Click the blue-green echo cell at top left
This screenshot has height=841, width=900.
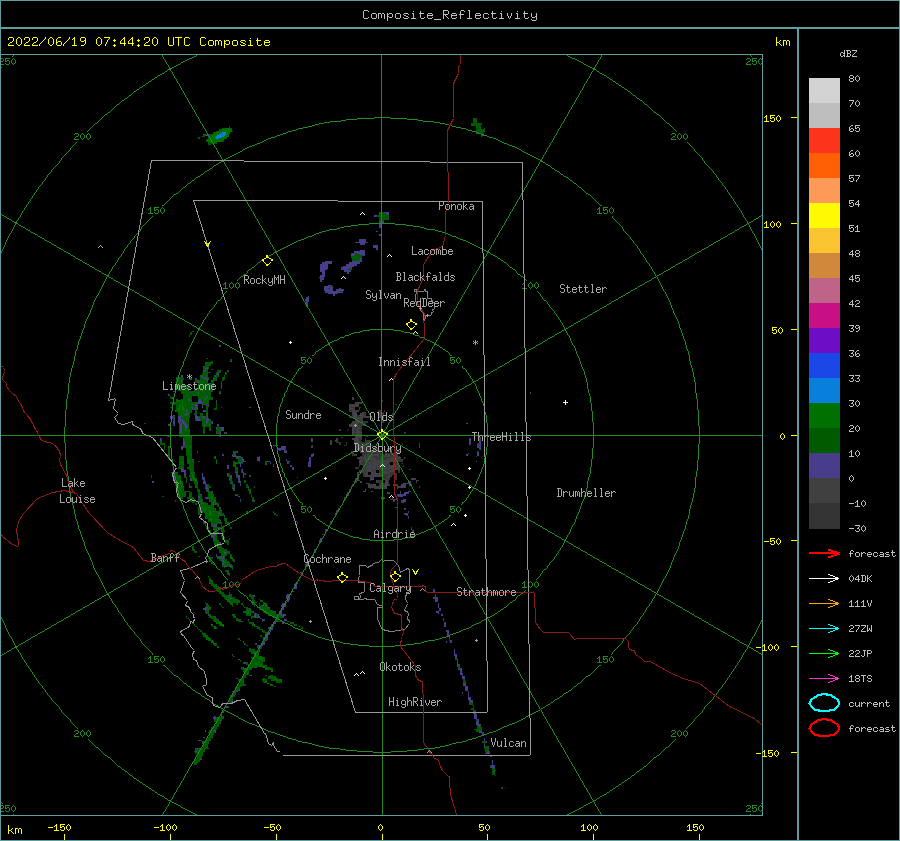click(x=219, y=135)
